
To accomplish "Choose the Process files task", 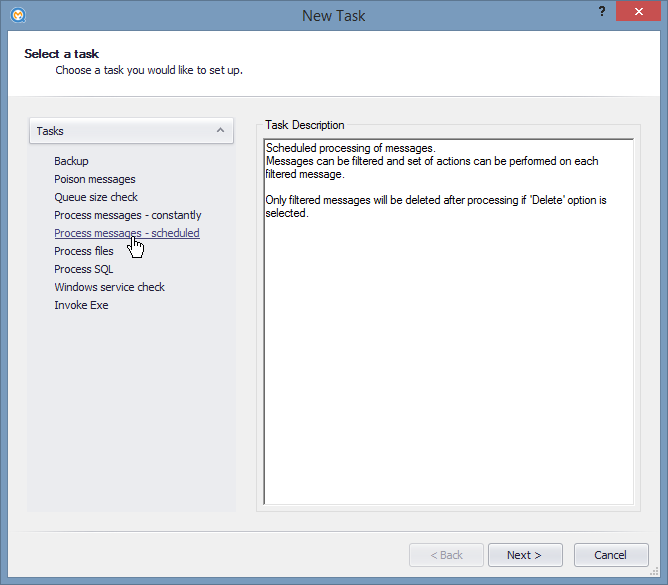I will point(84,251).
